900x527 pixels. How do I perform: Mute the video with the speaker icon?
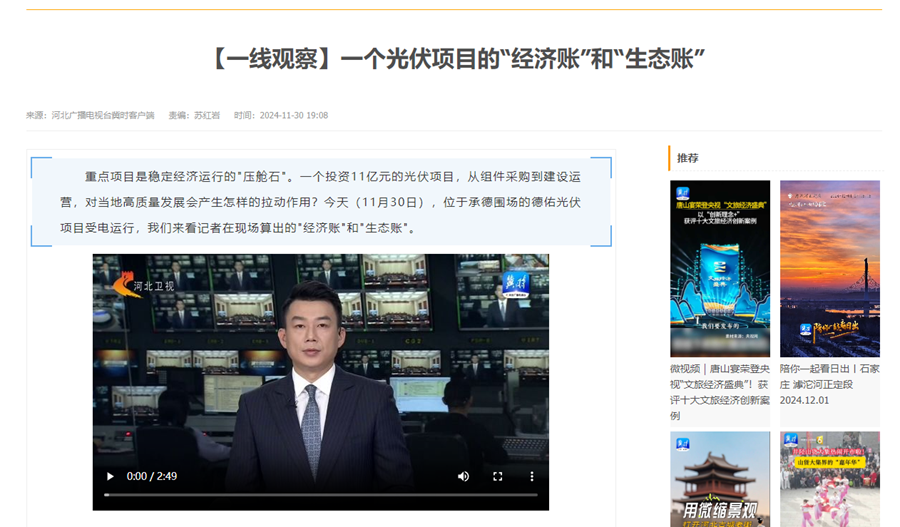click(463, 477)
